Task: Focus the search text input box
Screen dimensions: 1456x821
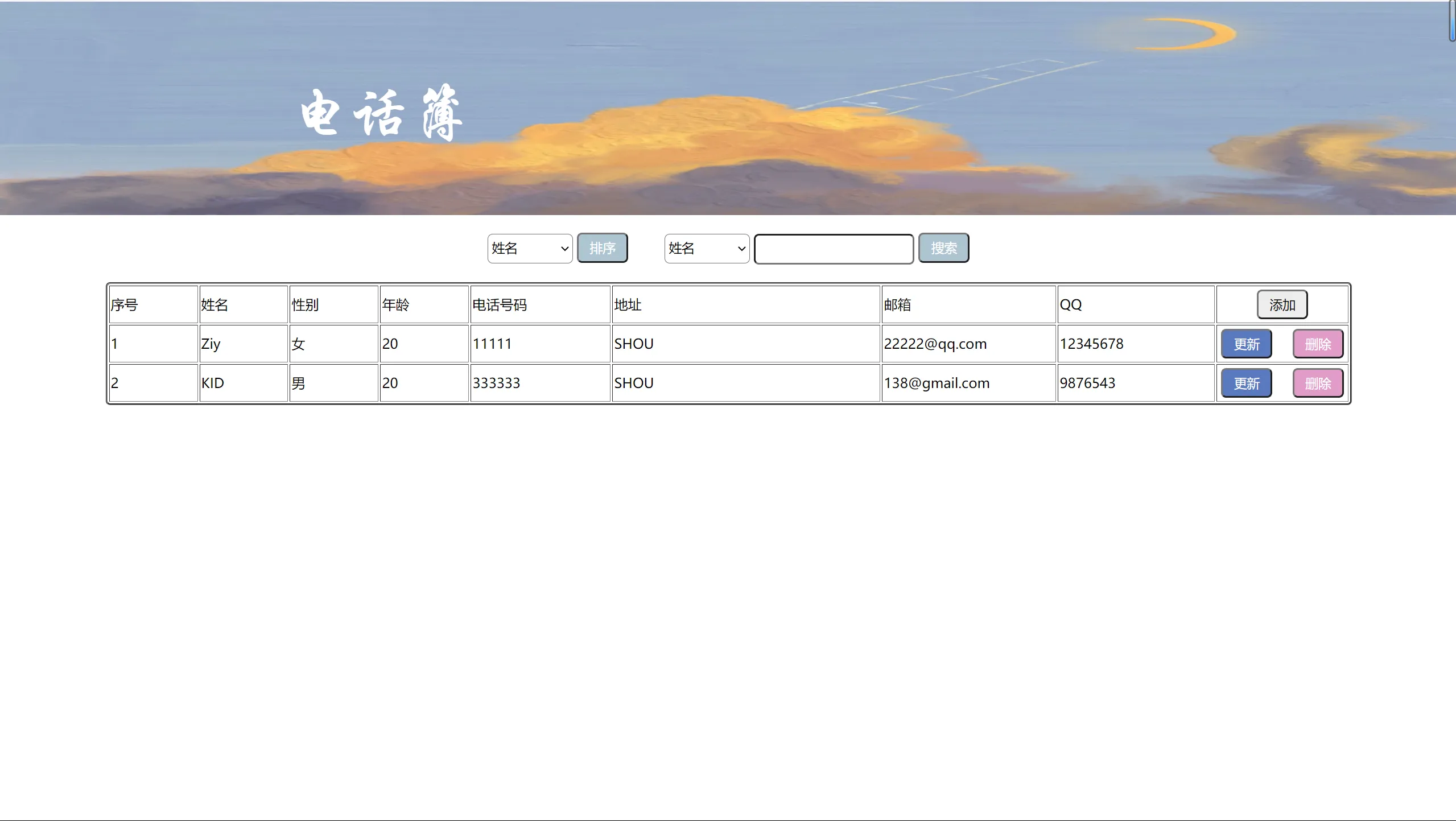Action: tap(834, 249)
